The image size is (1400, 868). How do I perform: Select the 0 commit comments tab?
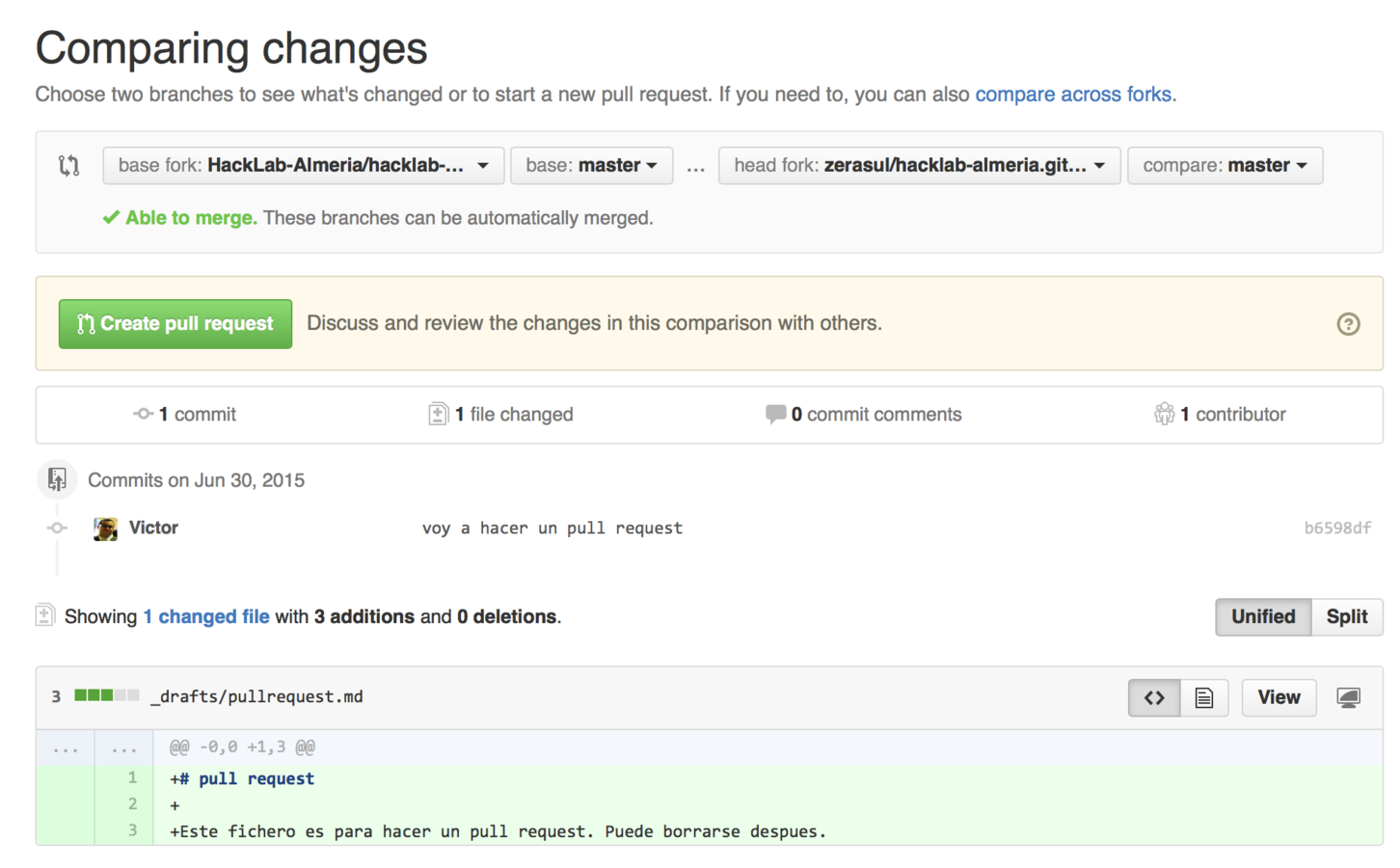click(863, 415)
